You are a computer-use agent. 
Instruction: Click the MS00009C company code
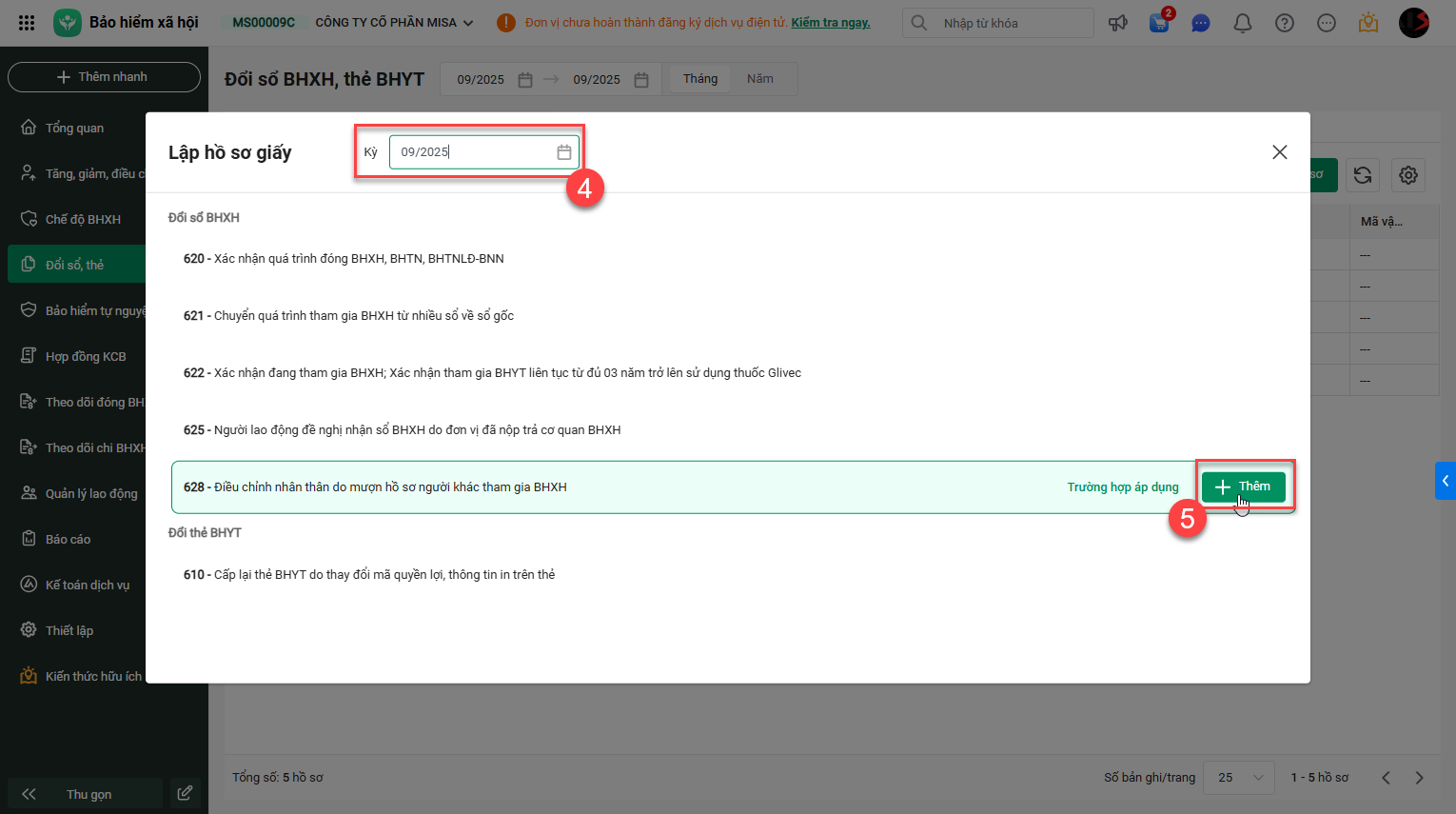[x=264, y=23]
